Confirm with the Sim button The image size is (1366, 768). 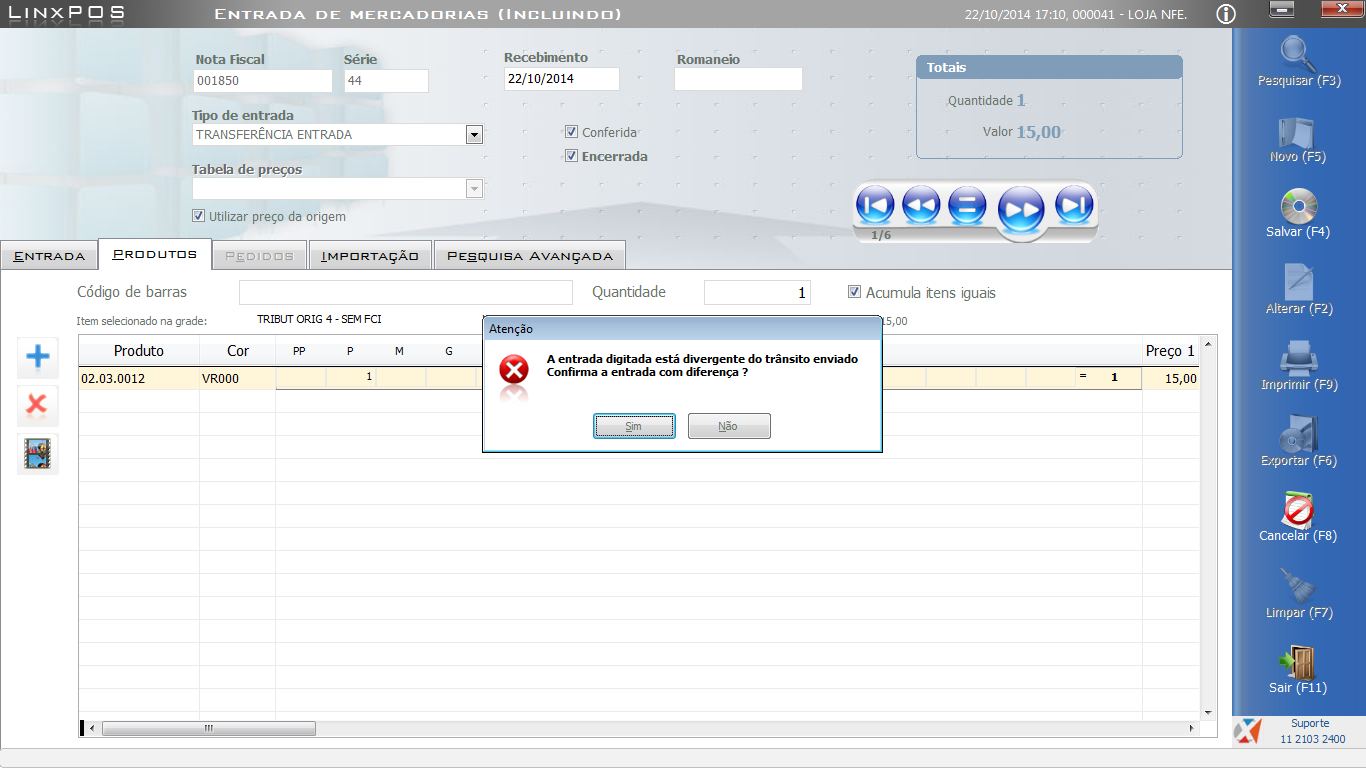coord(634,426)
